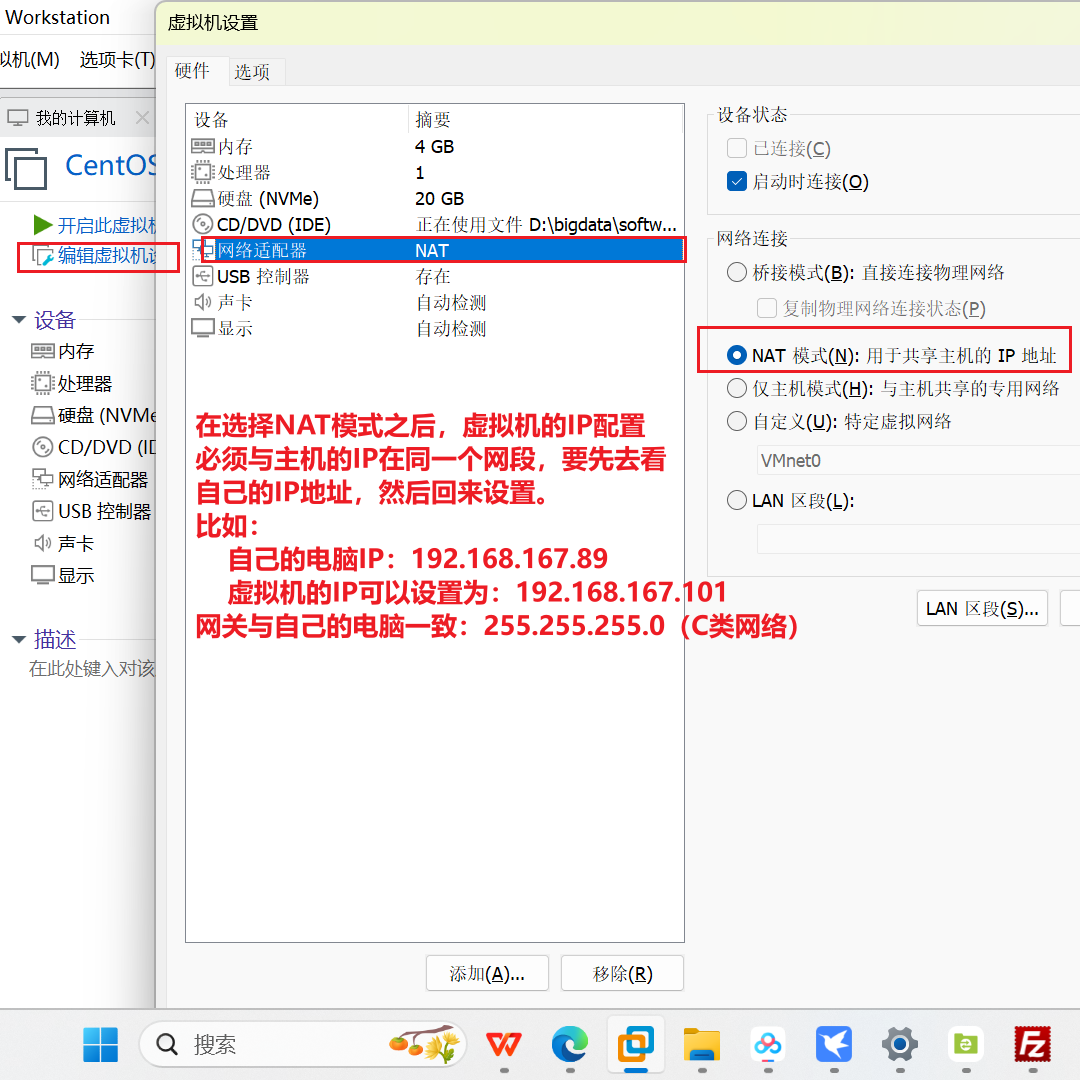
Task: Click the processor icon in the hardware device list
Action: coord(202,172)
